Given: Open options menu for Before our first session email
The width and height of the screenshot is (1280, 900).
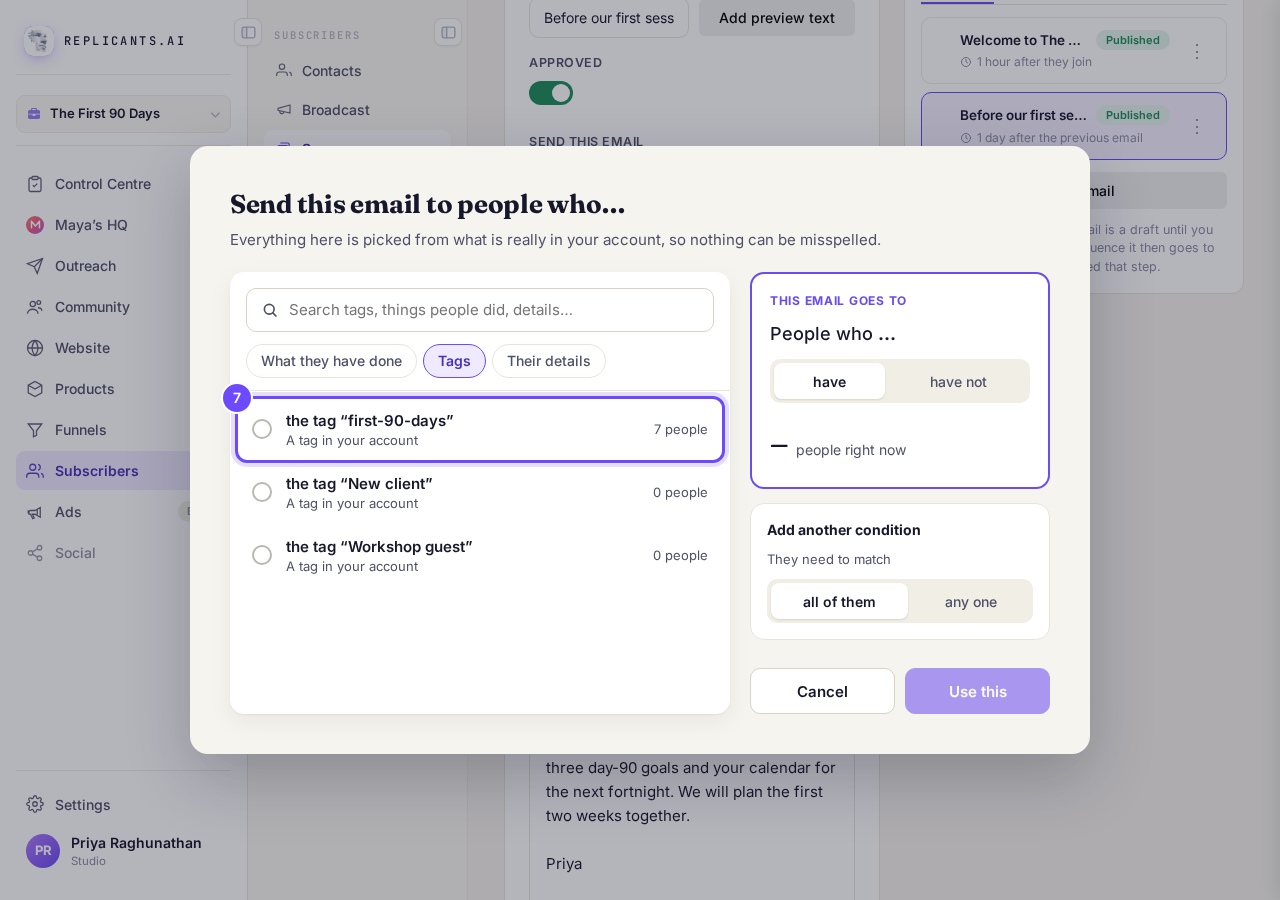Looking at the screenshot, I should point(1197,126).
